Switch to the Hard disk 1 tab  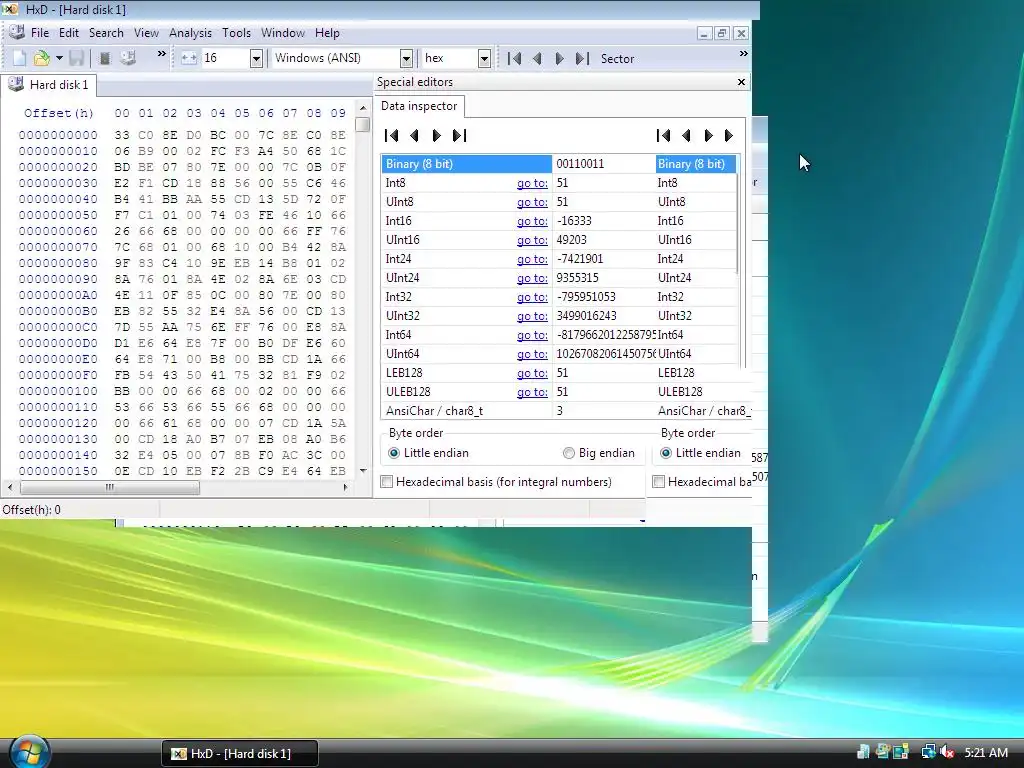coord(49,85)
